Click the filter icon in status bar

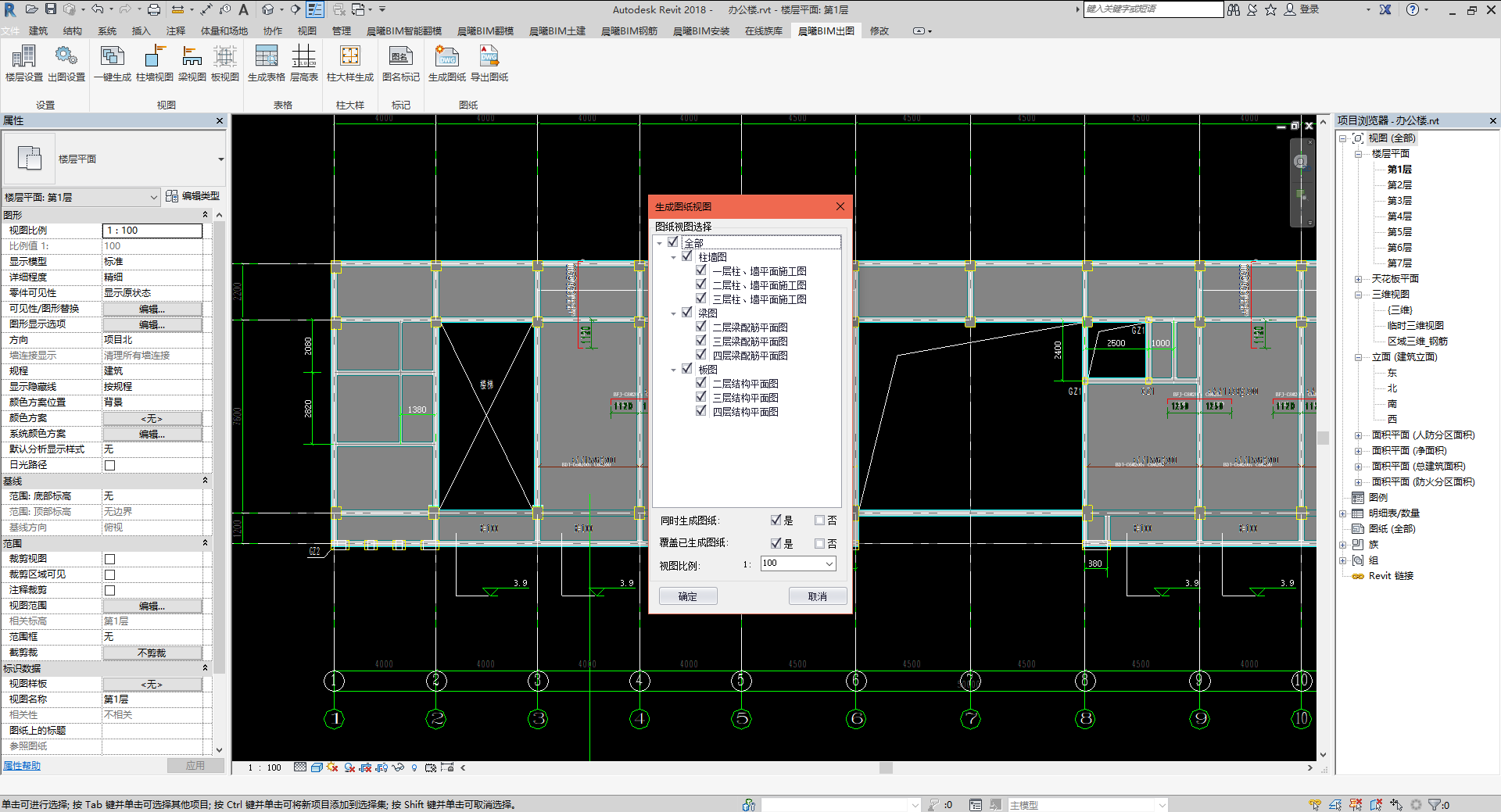[1434, 804]
